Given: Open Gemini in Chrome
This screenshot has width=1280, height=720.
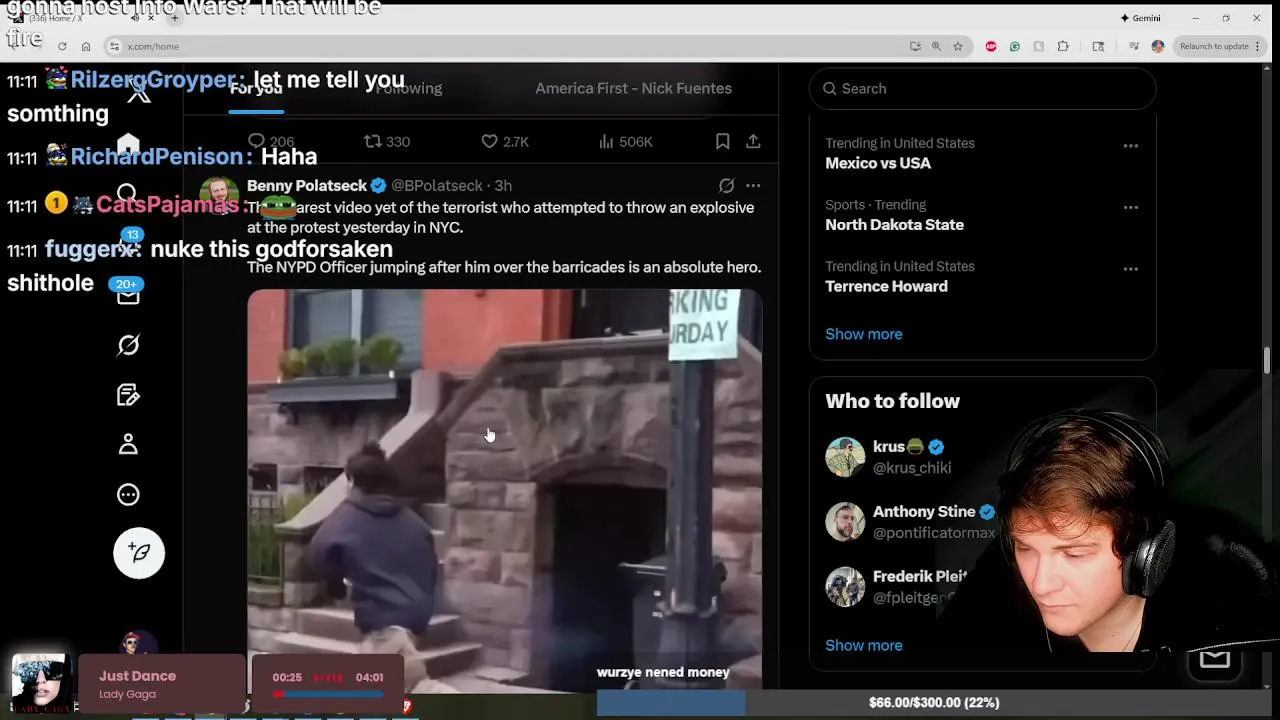Looking at the screenshot, I should click(x=1140, y=18).
